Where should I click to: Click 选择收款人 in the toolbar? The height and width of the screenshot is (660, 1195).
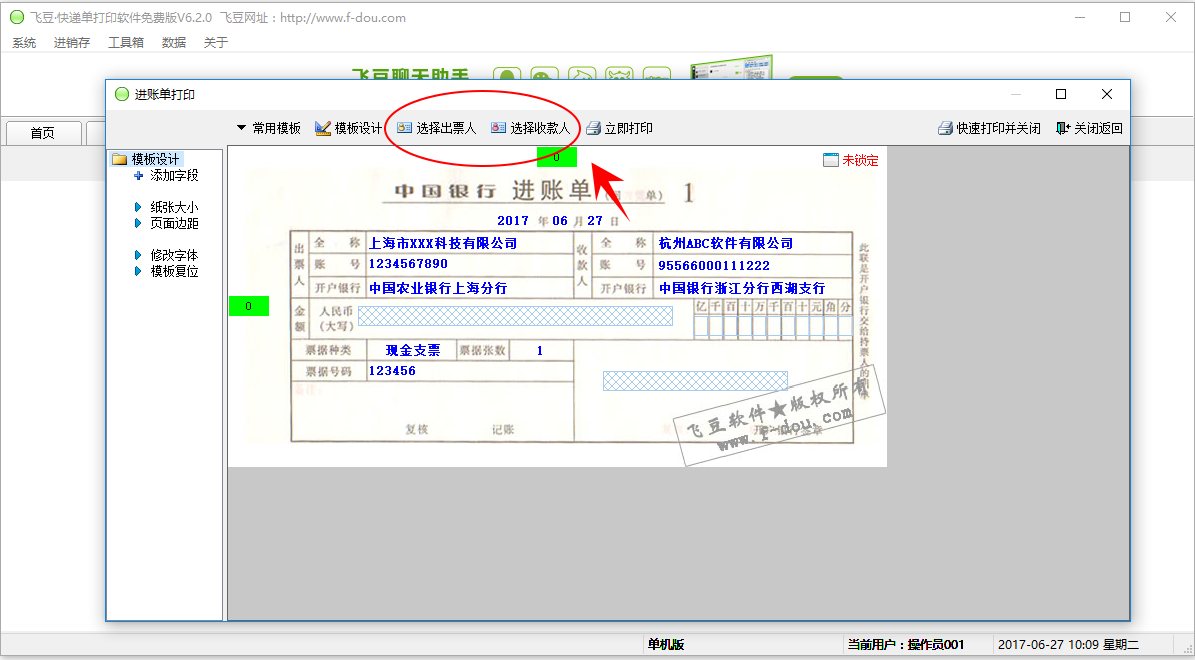point(530,128)
